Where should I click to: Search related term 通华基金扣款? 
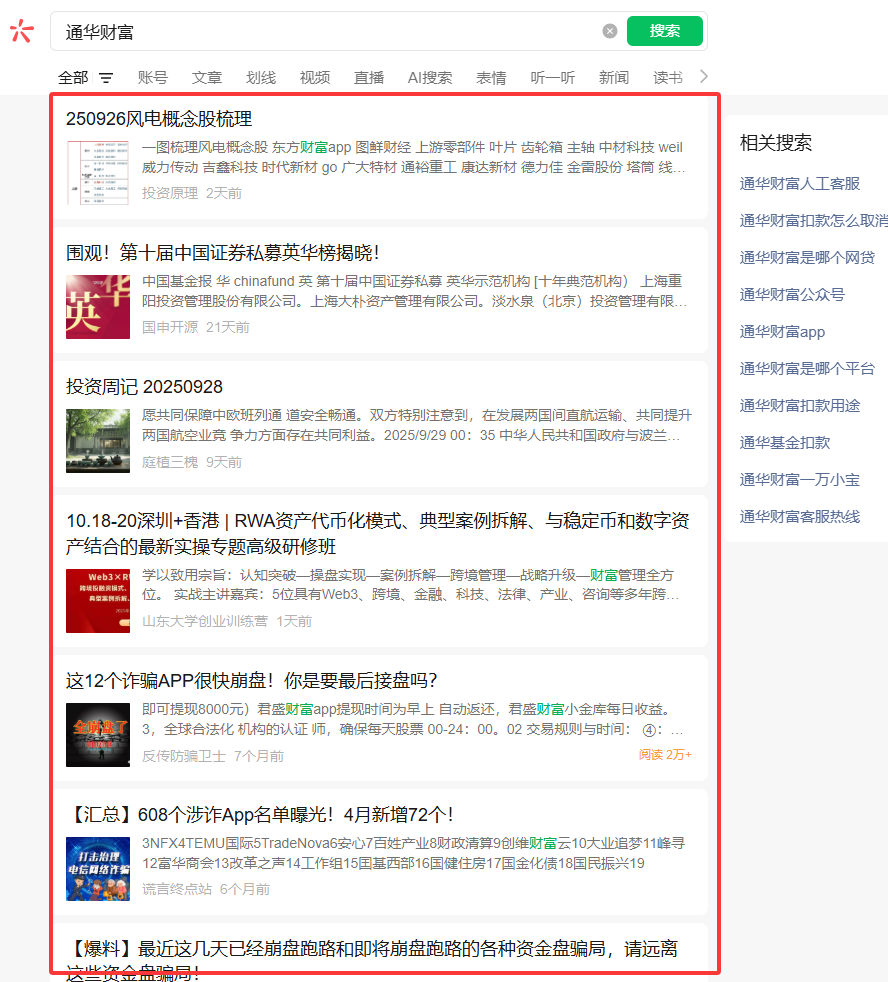(785, 442)
